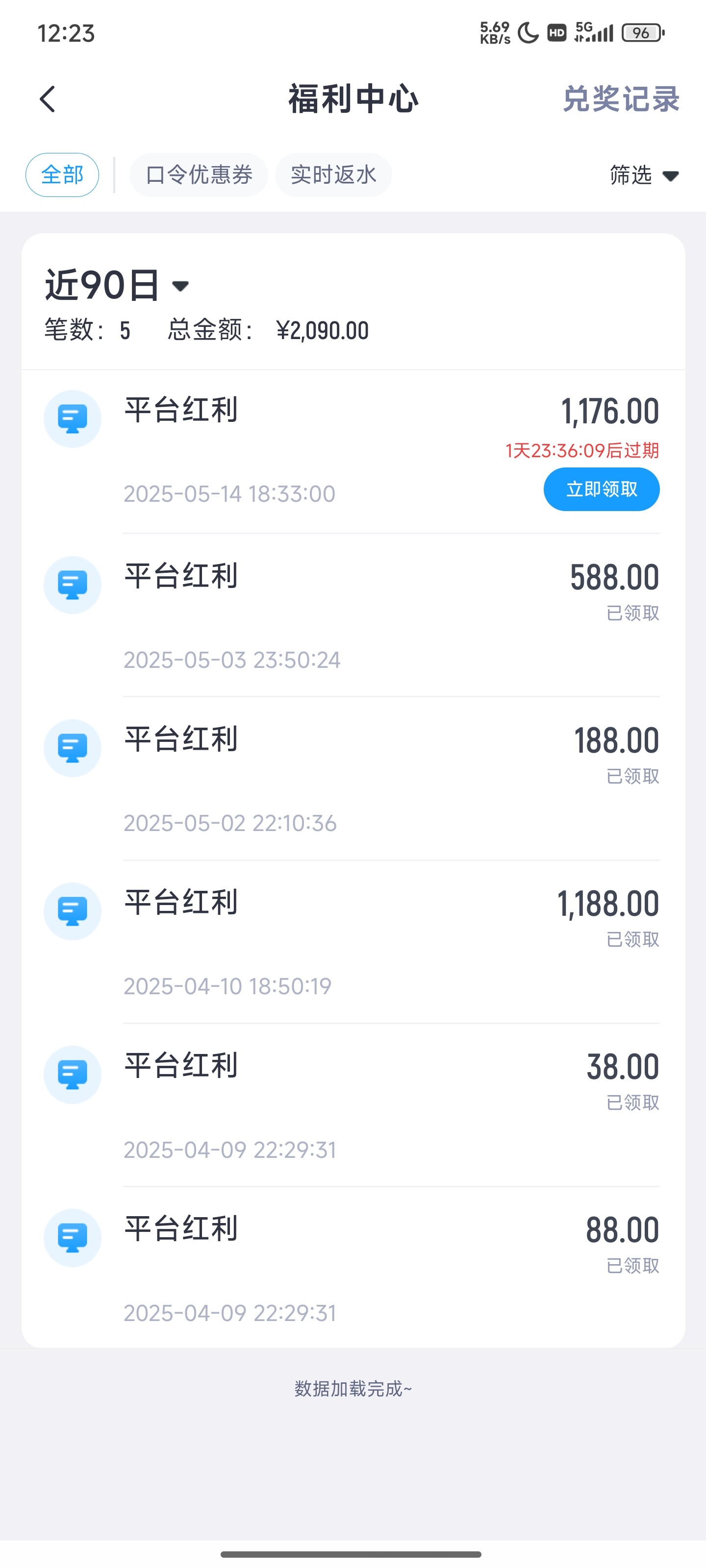Tap the icon beside the 88.00 bonus
The image size is (706, 1568).
[73, 1237]
